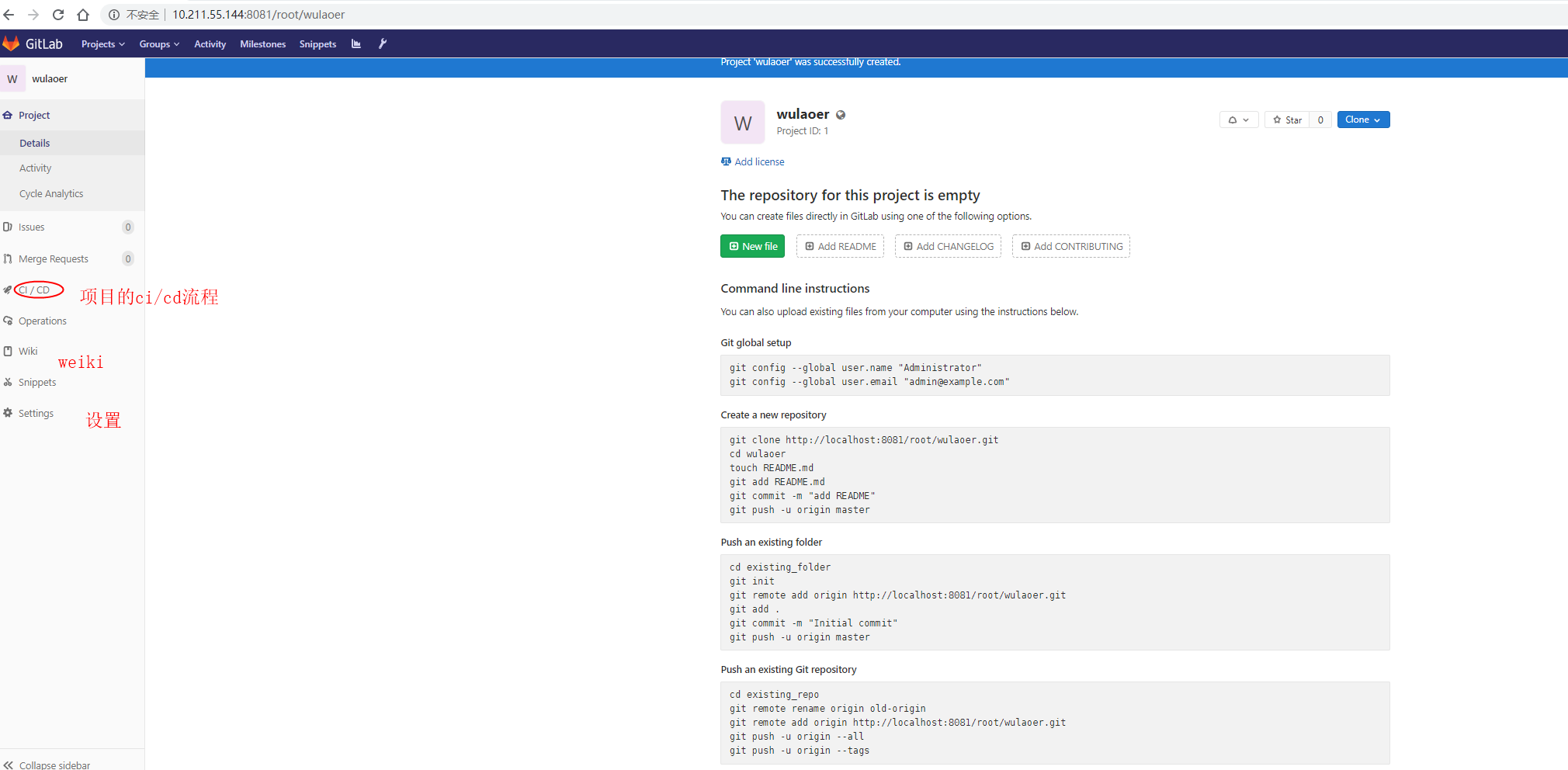This screenshot has width=1568, height=770.
Task: Click the Add license link
Action: click(758, 161)
